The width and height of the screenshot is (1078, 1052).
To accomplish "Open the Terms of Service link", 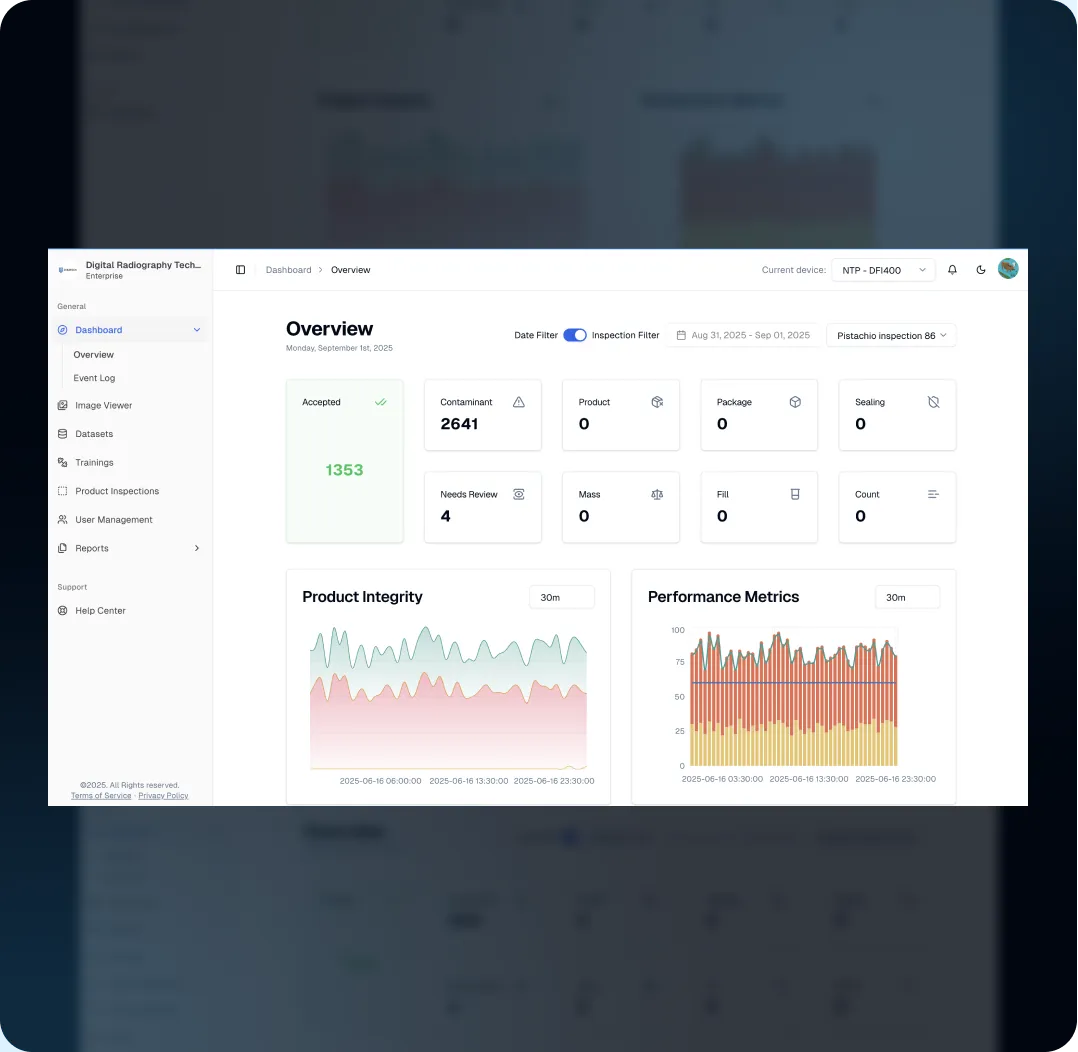I will (100, 795).
